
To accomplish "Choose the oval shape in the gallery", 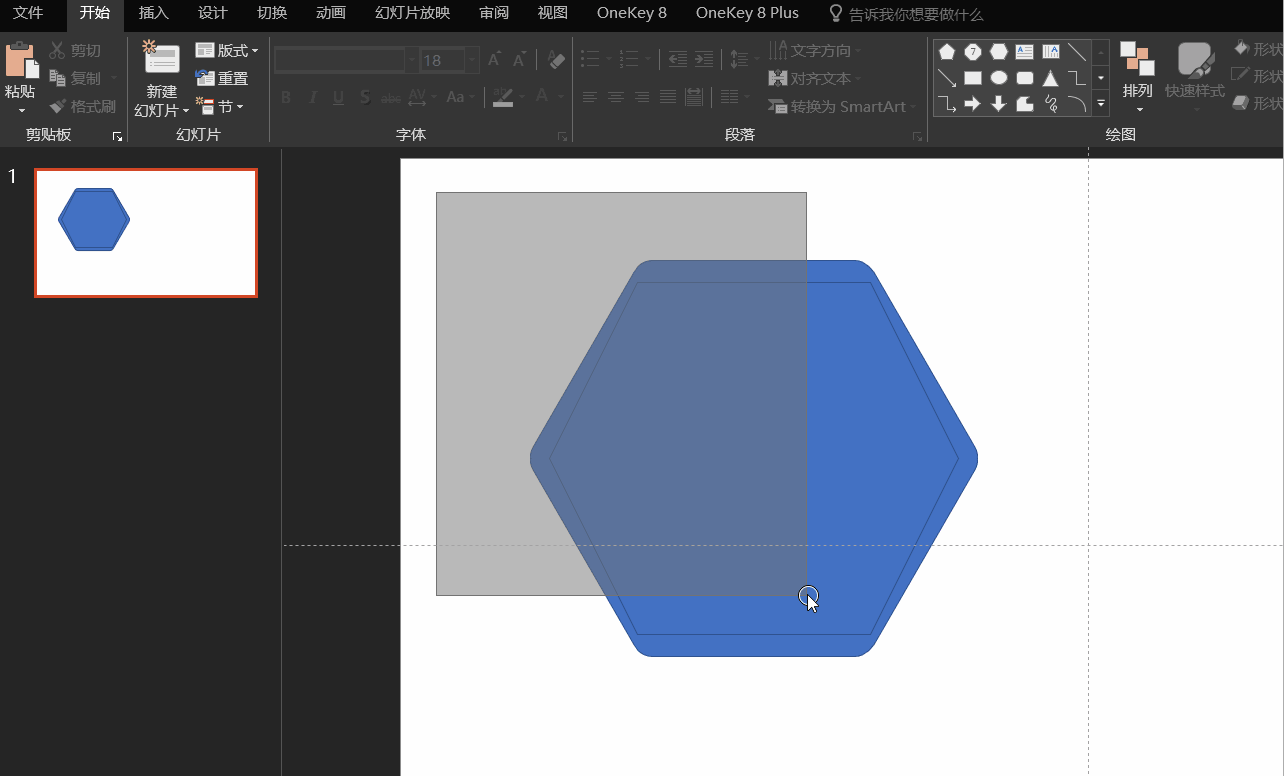I will pos(999,78).
